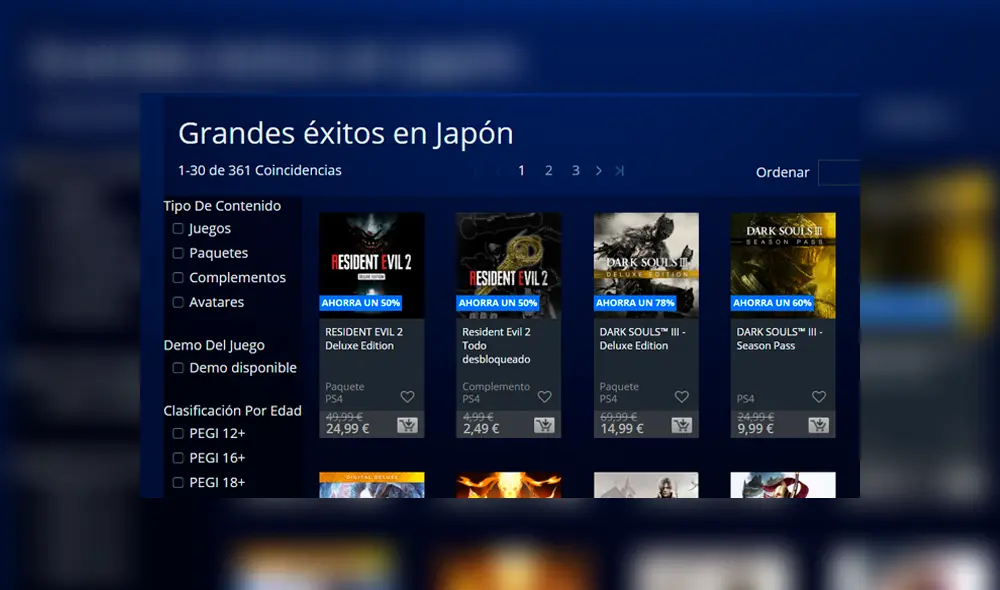Check the PEGI 18+ age rating filter
The width and height of the screenshot is (1000, 590).
(179, 482)
